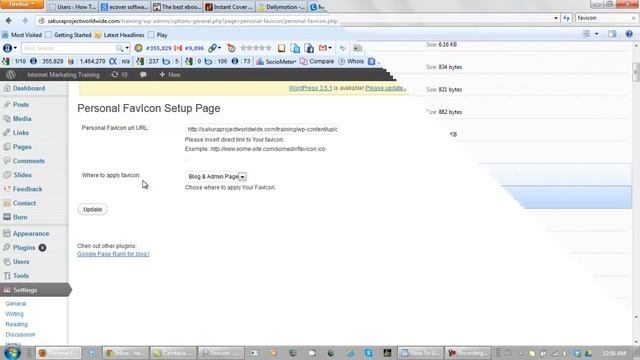Click the Update button
640x360 pixels.
(x=93, y=209)
